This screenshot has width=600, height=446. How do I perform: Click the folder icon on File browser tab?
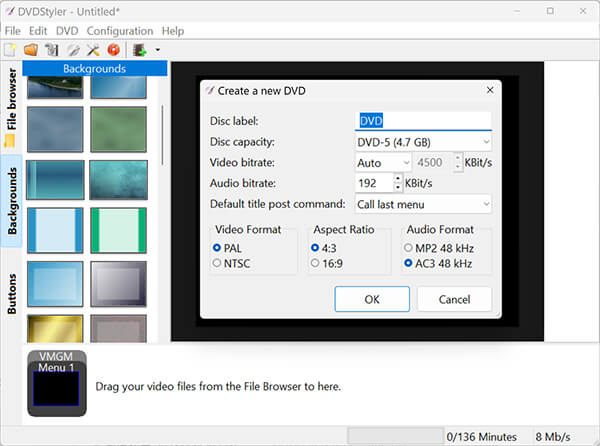tap(10, 141)
